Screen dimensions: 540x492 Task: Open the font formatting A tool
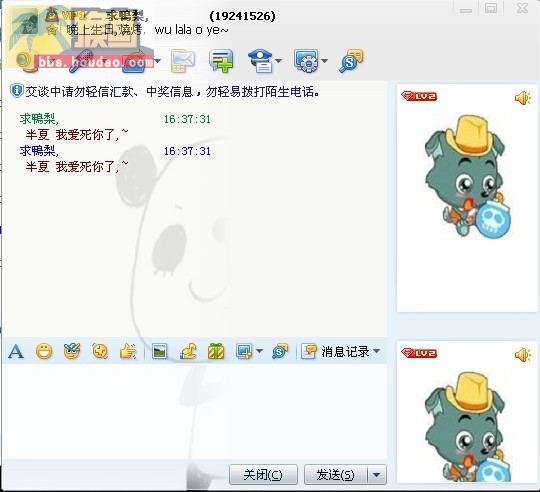(x=16, y=352)
